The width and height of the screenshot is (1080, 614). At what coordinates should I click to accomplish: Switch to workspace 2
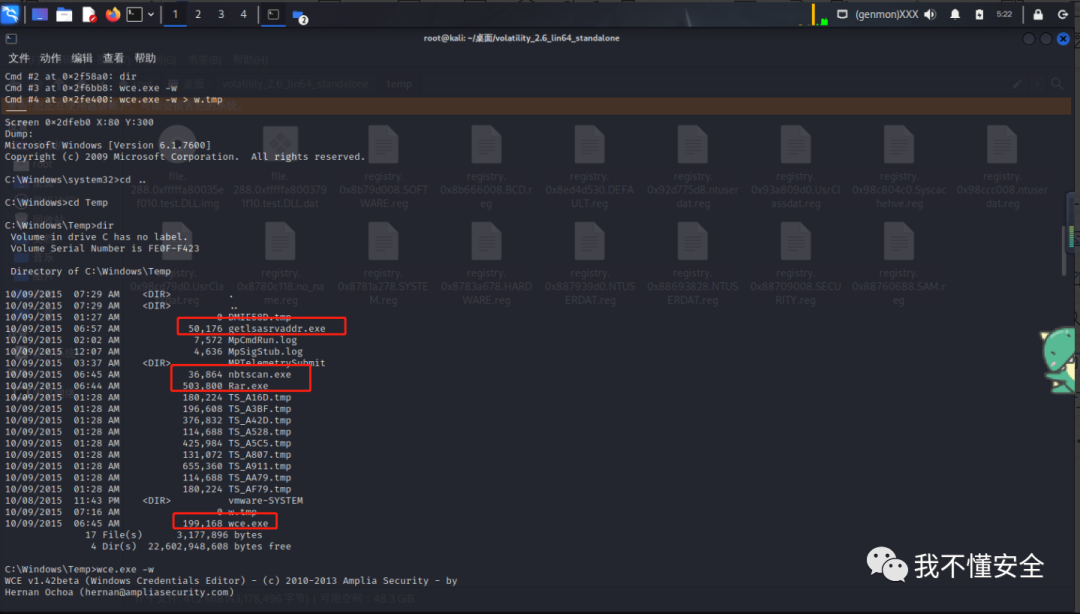[198, 14]
